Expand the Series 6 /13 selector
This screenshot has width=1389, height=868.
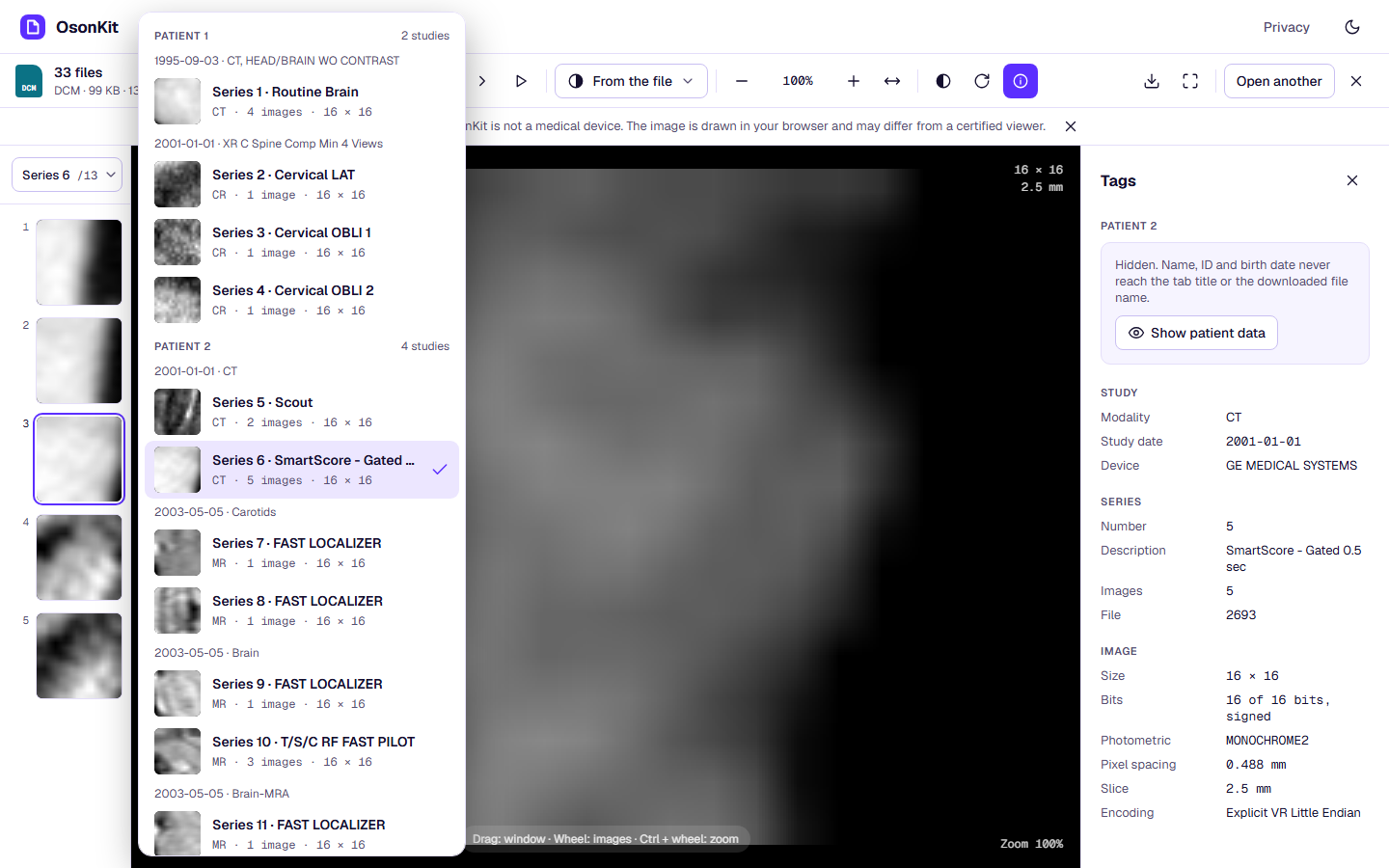click(x=67, y=175)
